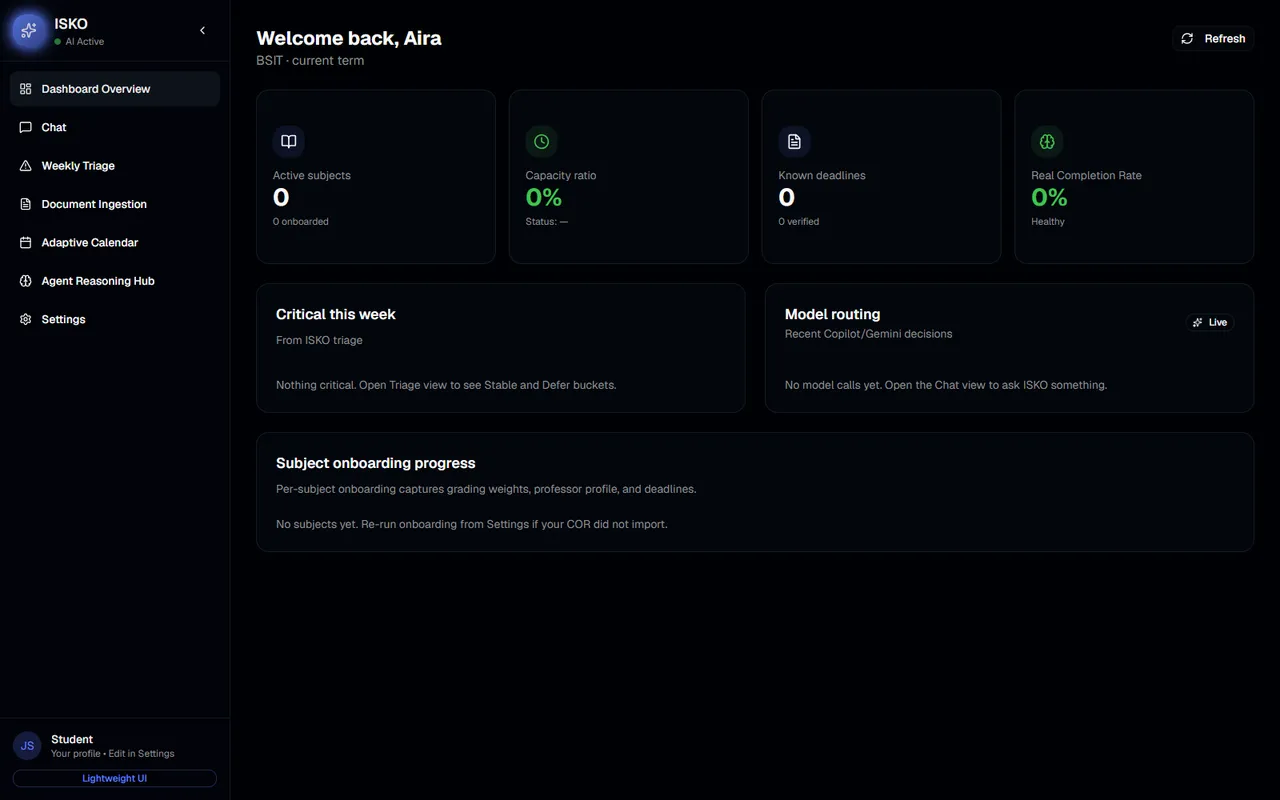The width and height of the screenshot is (1280, 800).
Task: Toggle the Lightweight UI button
Action: pyautogui.click(x=115, y=778)
